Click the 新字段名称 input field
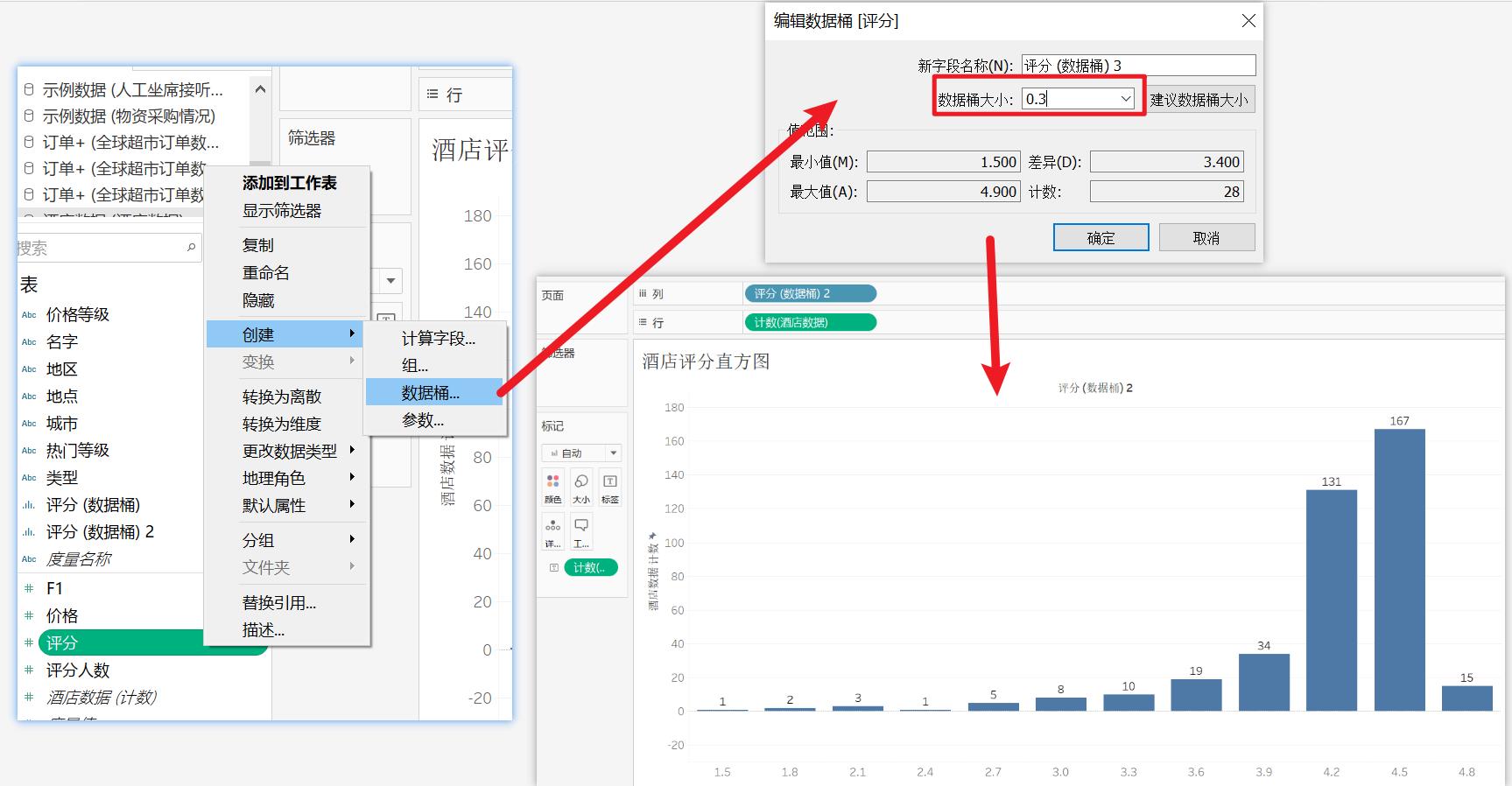 [x=1139, y=66]
